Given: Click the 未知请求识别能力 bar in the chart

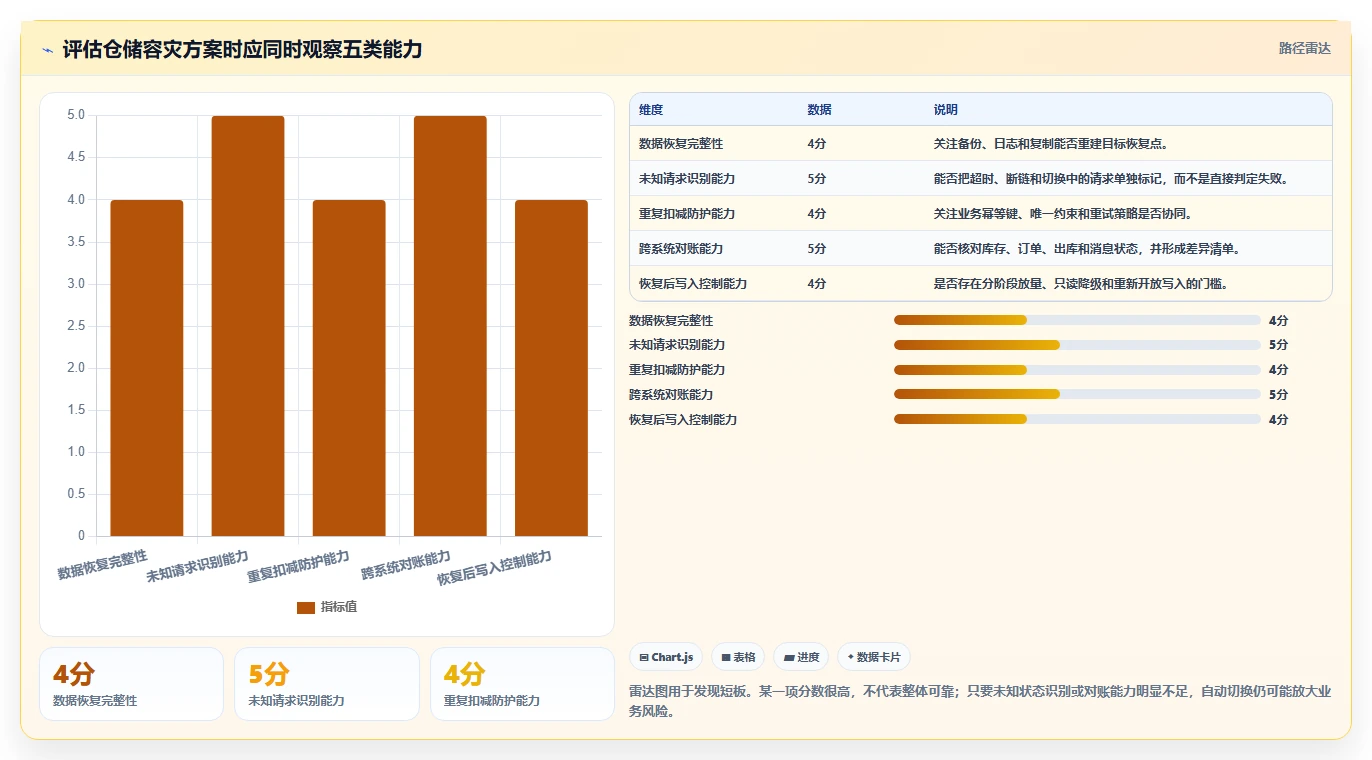Looking at the screenshot, I should 248,326.
